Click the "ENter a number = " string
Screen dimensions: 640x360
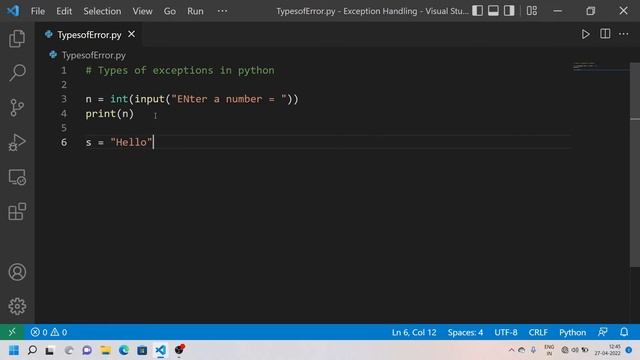[x=229, y=99]
